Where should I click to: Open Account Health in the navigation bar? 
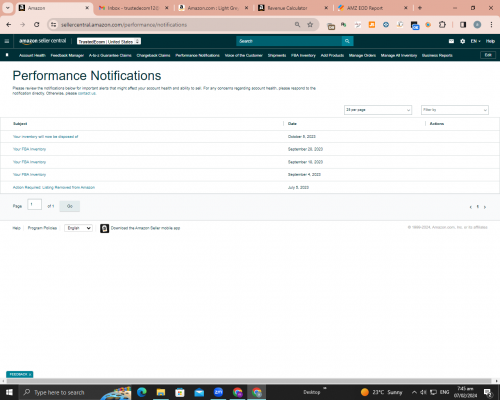pyautogui.click(x=32, y=55)
